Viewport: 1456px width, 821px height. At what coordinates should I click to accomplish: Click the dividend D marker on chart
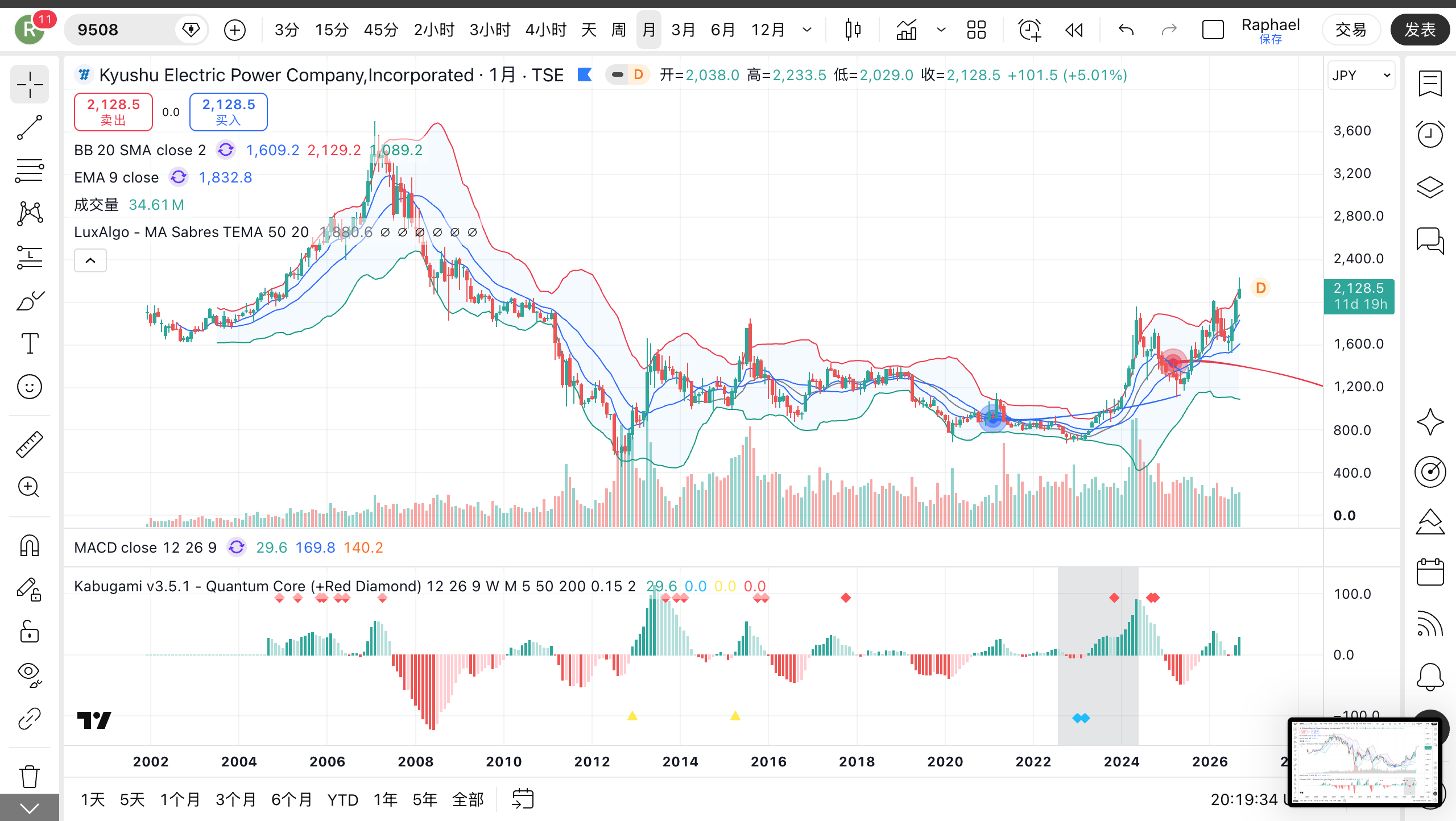pyautogui.click(x=1261, y=288)
